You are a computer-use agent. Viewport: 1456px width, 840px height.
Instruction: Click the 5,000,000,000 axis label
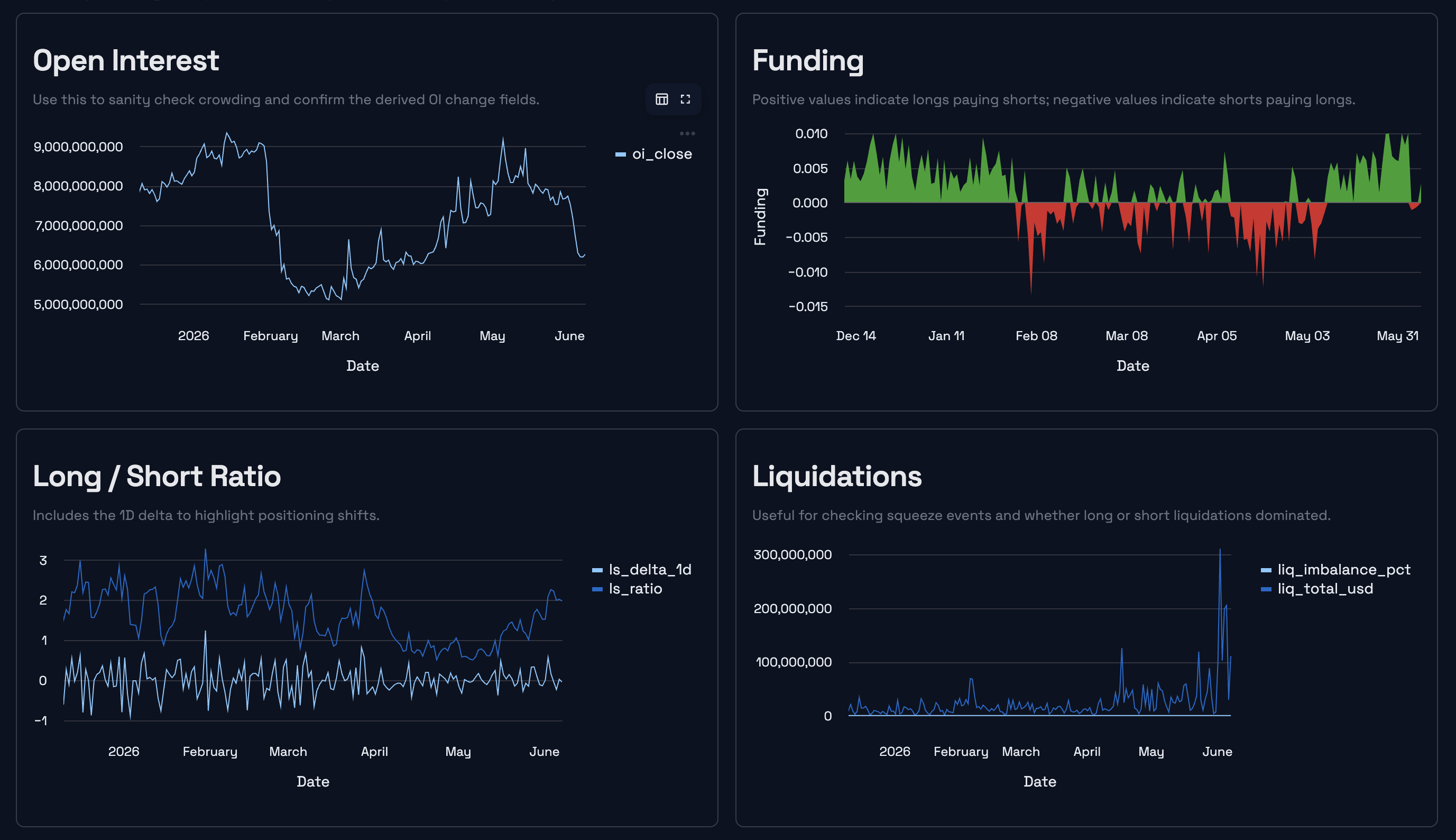tap(78, 304)
